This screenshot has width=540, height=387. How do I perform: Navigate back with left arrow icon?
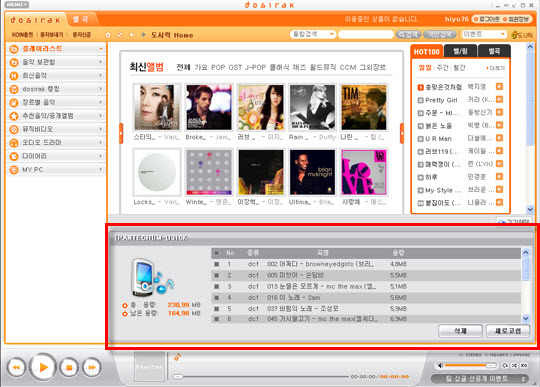pyautogui.click(x=132, y=35)
